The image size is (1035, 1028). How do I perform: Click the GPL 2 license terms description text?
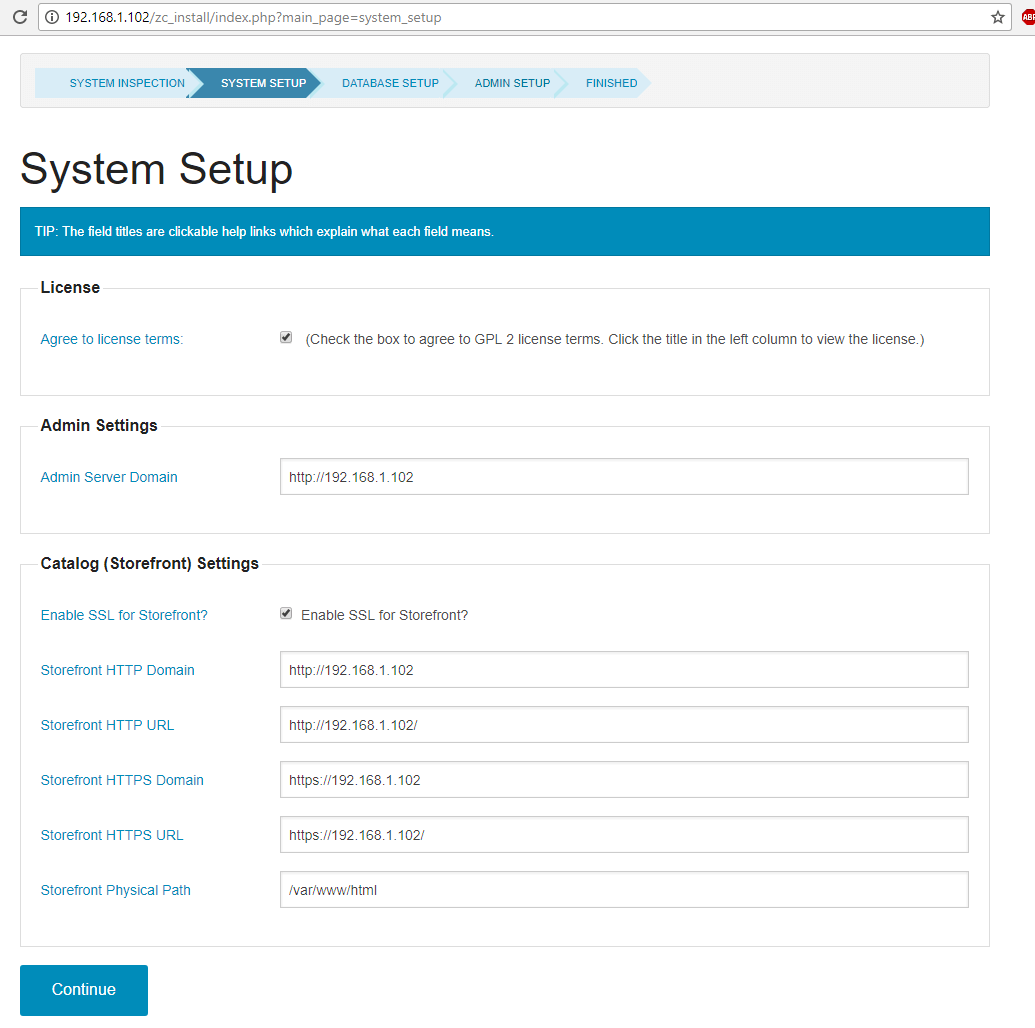(615, 339)
